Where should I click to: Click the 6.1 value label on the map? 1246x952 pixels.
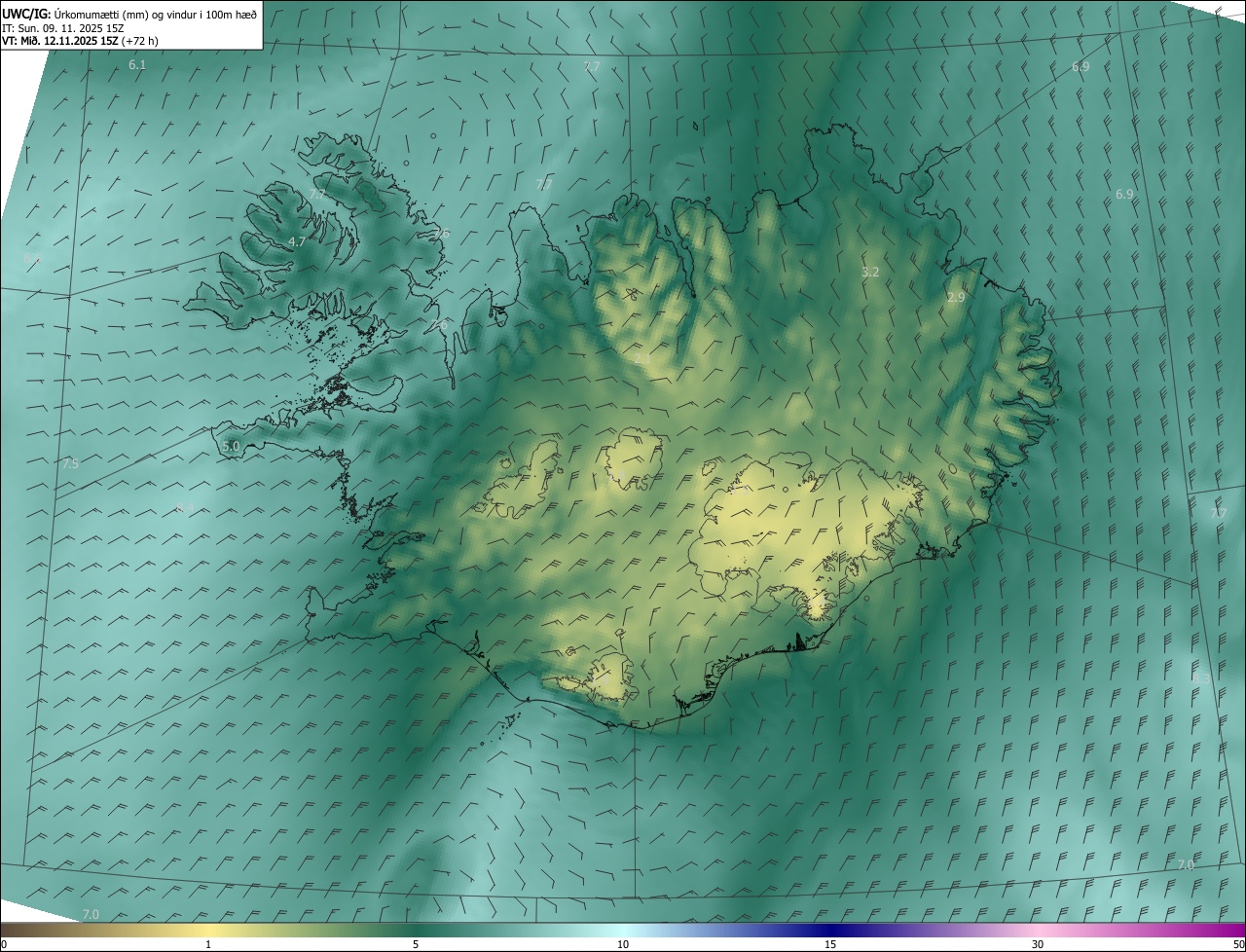pos(137,65)
